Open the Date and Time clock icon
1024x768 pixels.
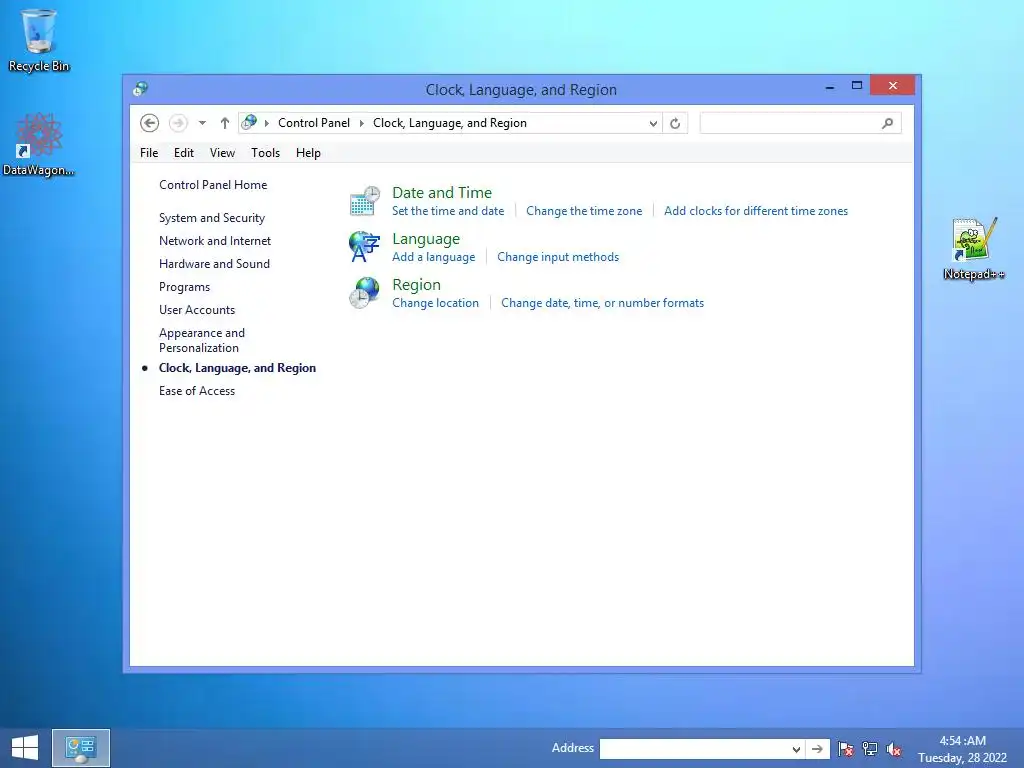pos(364,200)
